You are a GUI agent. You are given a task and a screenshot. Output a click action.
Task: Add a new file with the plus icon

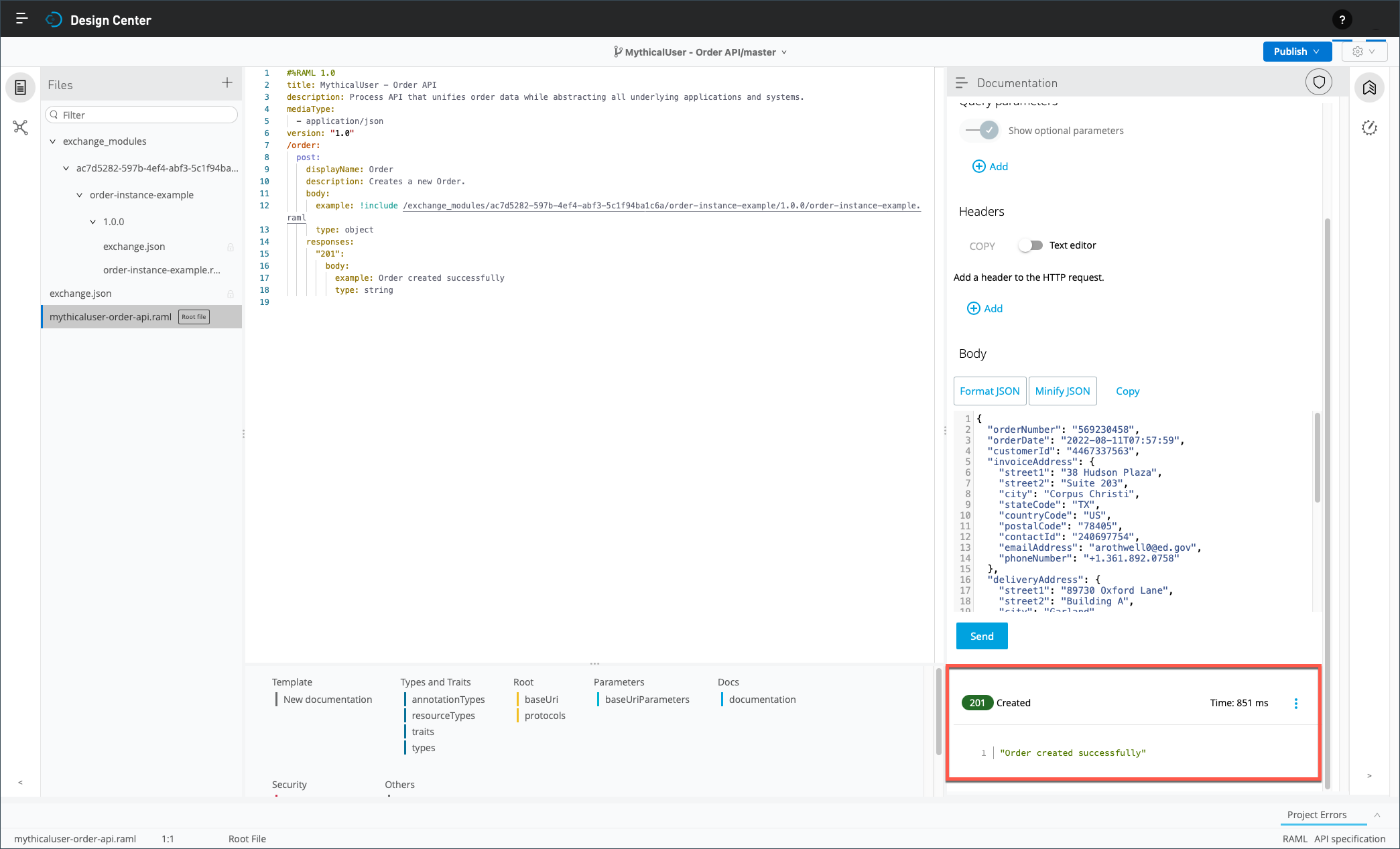(x=227, y=82)
